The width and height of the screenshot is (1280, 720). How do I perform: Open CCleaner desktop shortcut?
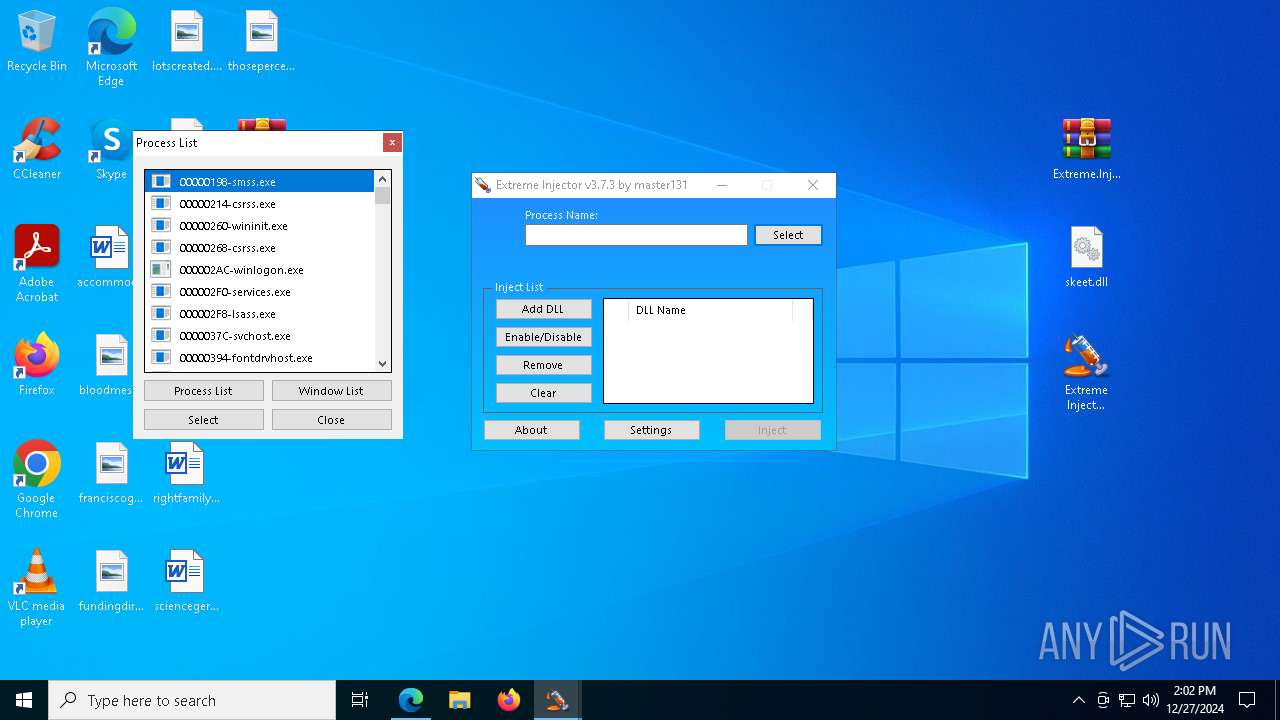37,149
